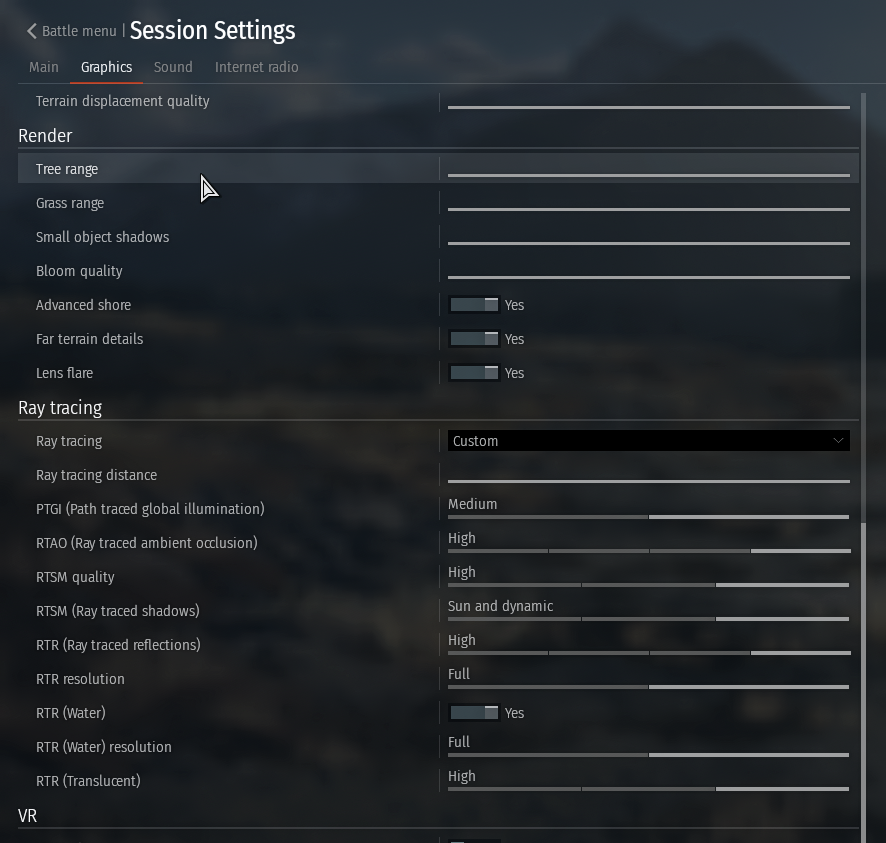Click PTGI Path traced global illumination label
Viewport: 886px width, 843px height.
[x=150, y=509]
